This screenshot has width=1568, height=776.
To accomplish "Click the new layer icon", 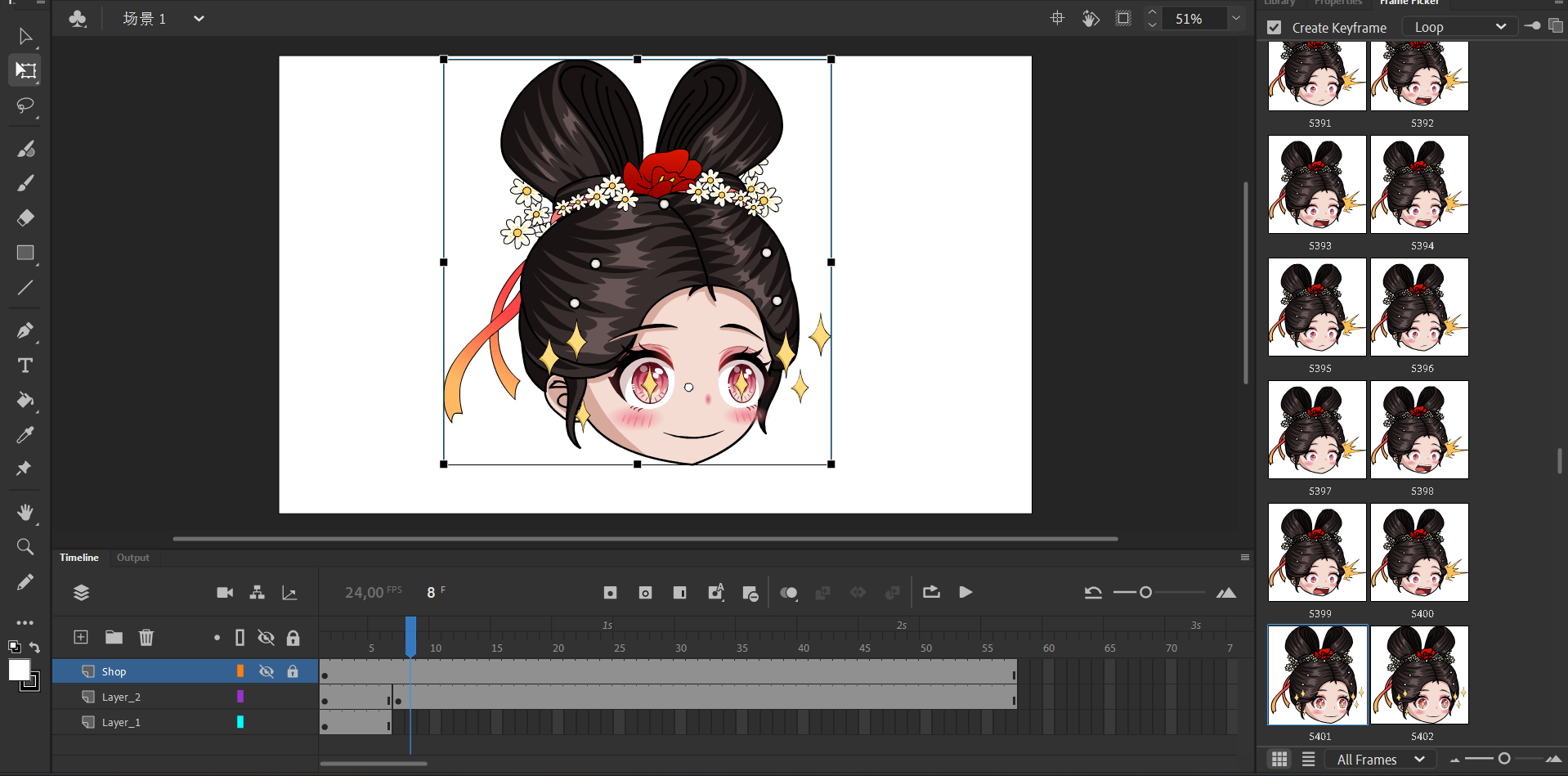I will point(81,637).
